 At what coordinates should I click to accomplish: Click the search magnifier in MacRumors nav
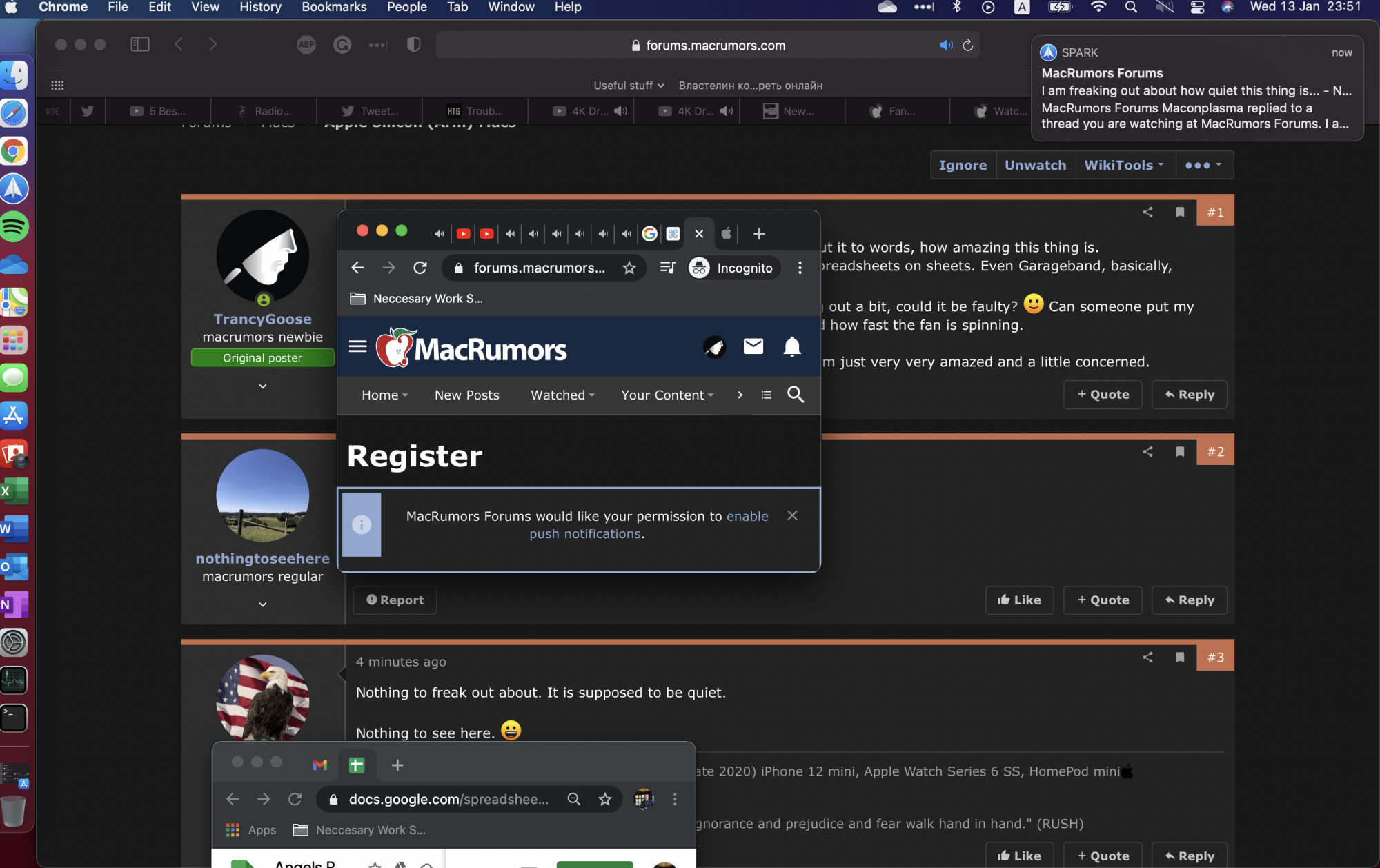click(796, 395)
